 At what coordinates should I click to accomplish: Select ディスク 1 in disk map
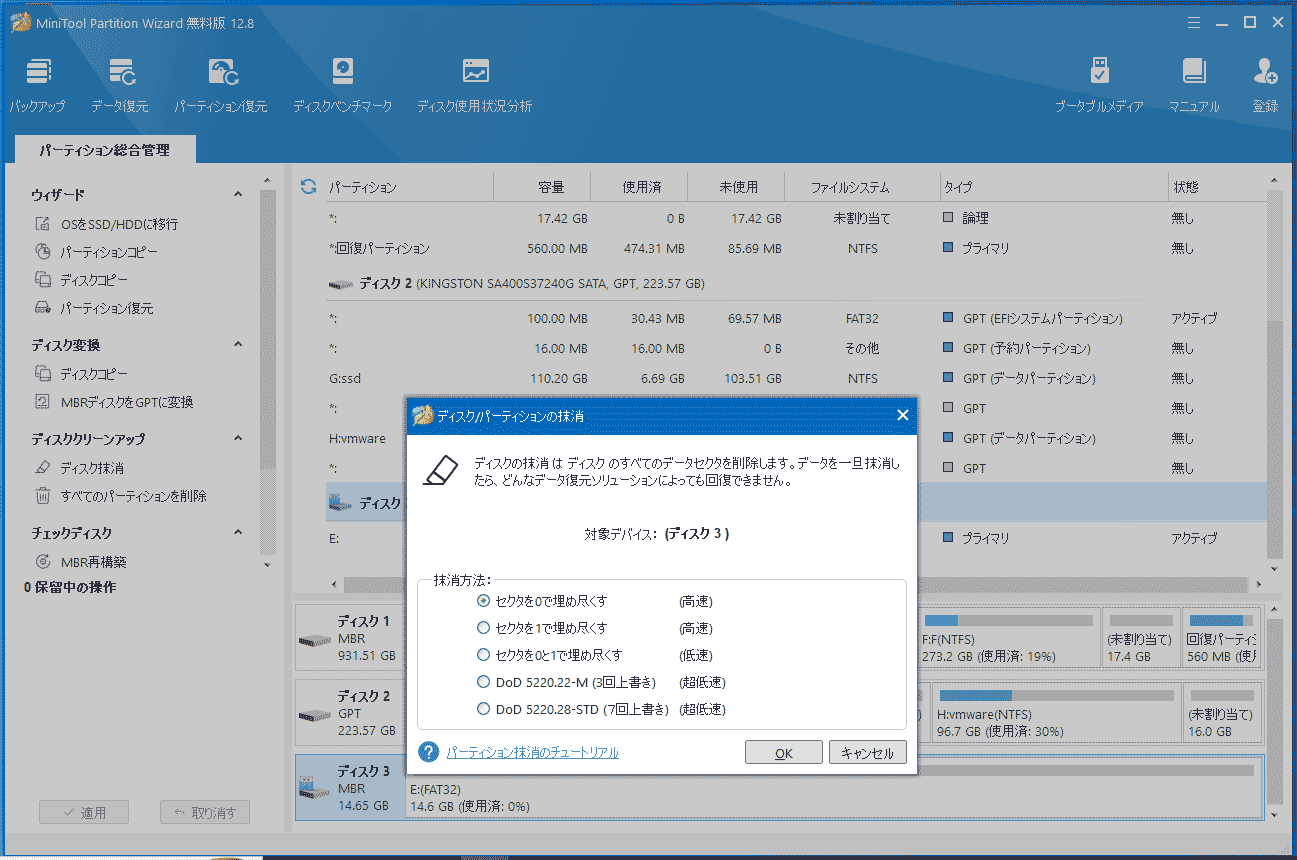(x=349, y=639)
